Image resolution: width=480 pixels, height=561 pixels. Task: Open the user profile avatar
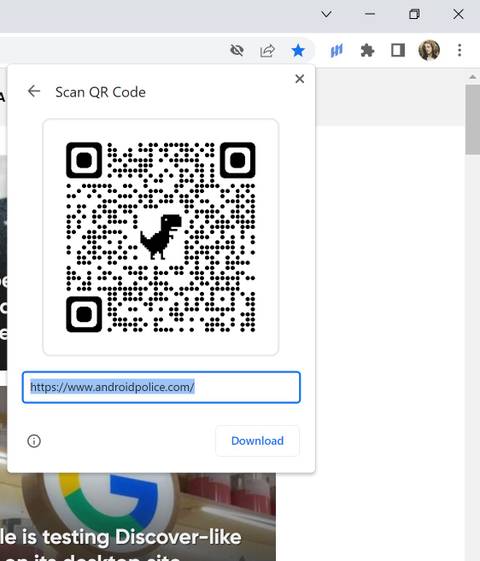(429, 50)
